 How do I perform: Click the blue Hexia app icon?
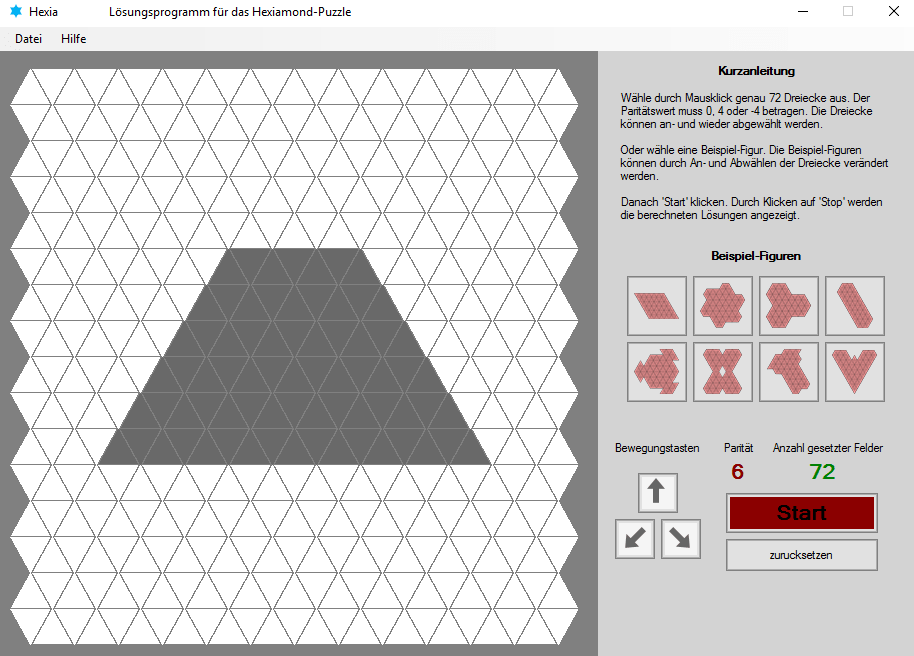pyautogui.click(x=16, y=11)
